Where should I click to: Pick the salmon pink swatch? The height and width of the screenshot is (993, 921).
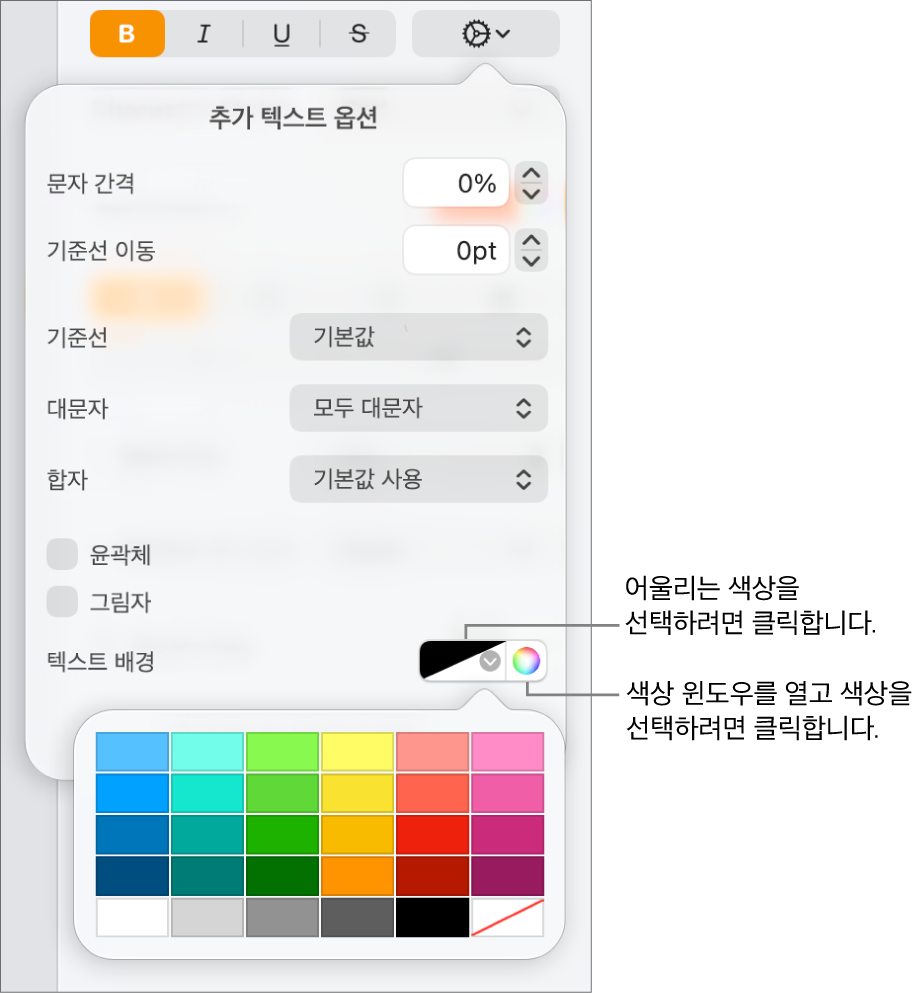pos(433,752)
